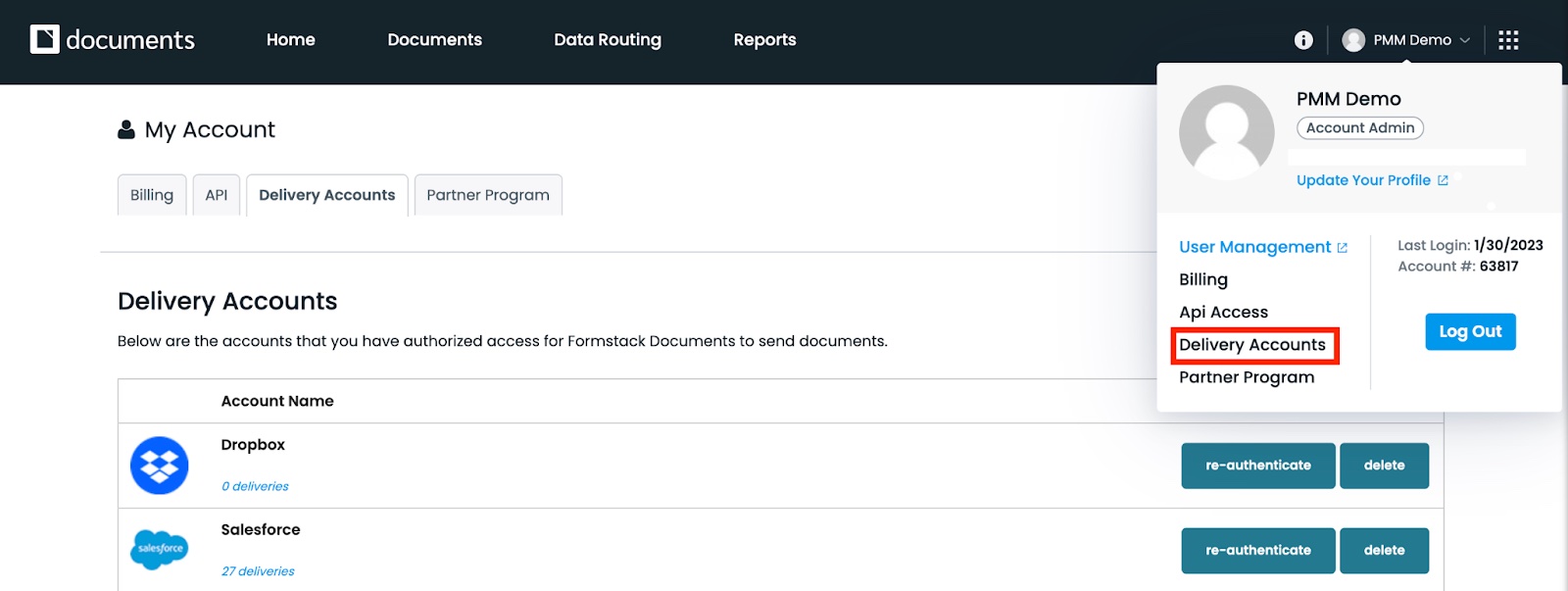Open the info icon in header
Viewport: 1568px width, 591px height.
tap(1303, 40)
